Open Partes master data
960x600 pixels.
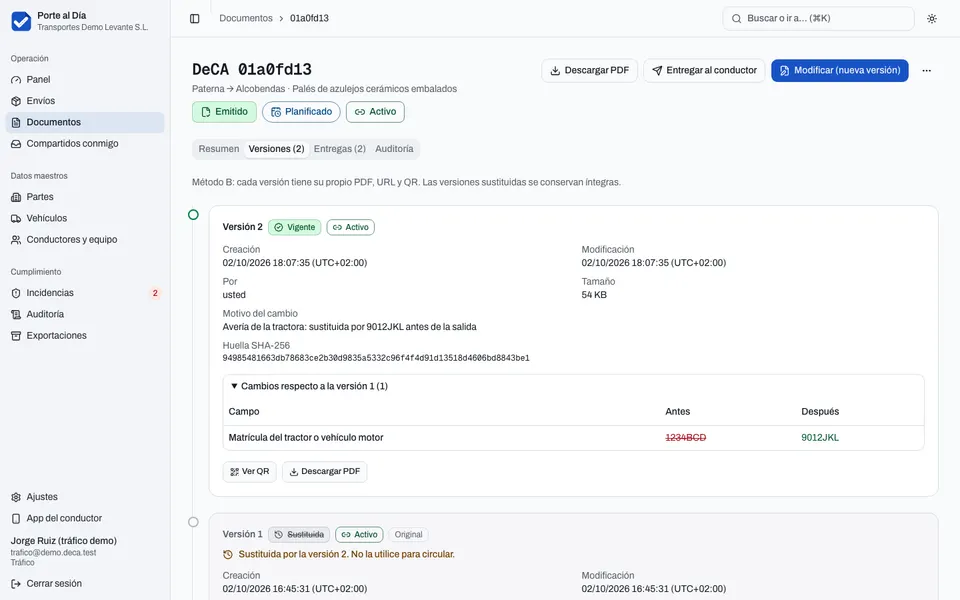[x=84, y=197]
